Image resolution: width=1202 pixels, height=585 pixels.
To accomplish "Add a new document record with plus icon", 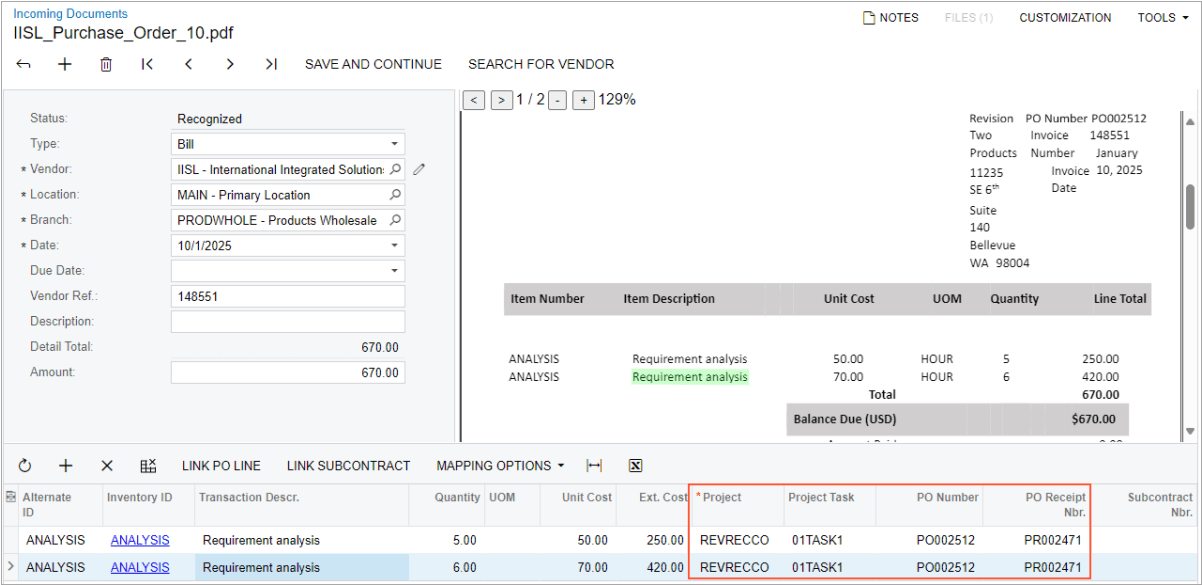I will coord(65,64).
